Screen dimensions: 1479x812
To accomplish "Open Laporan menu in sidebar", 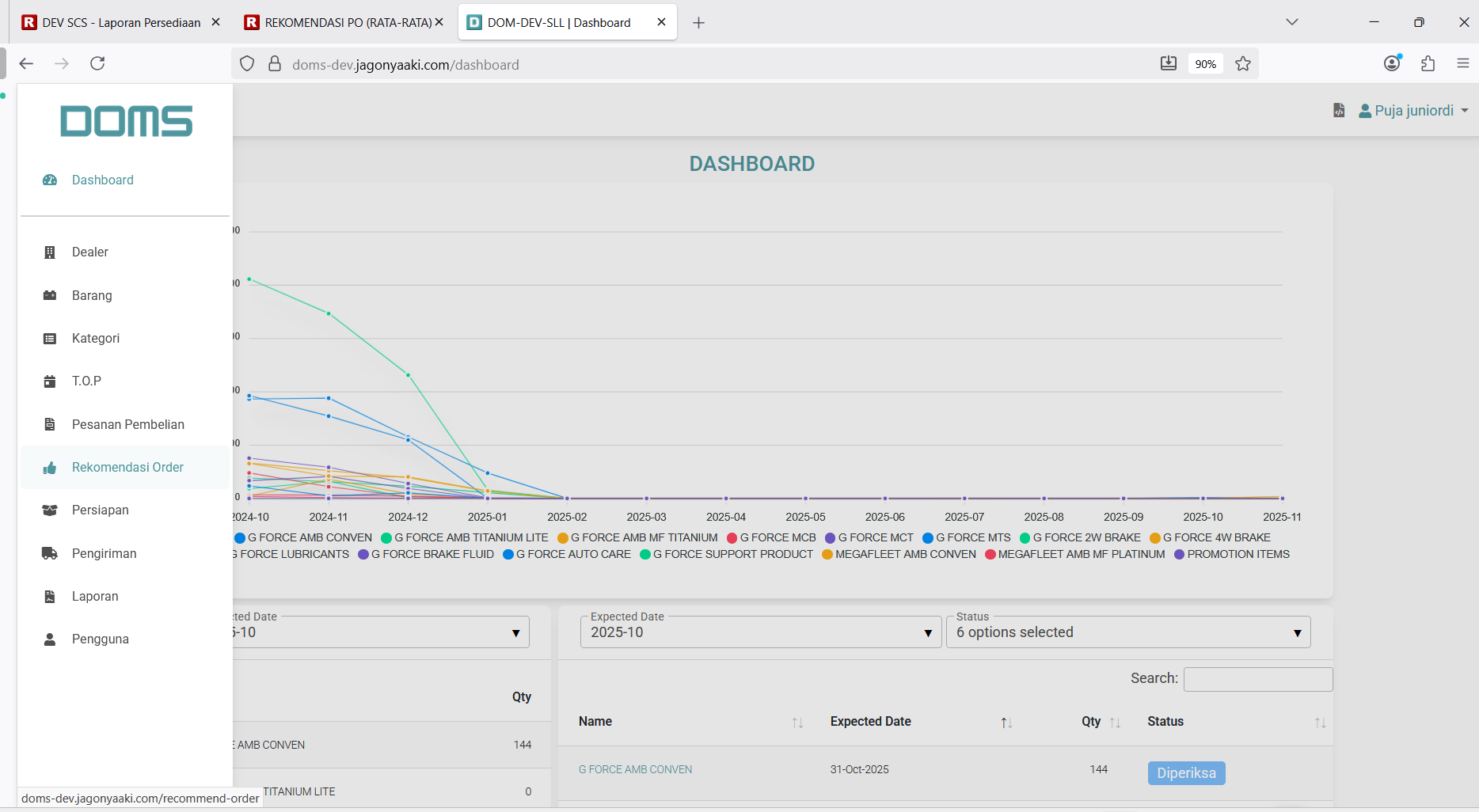I will (x=95, y=596).
